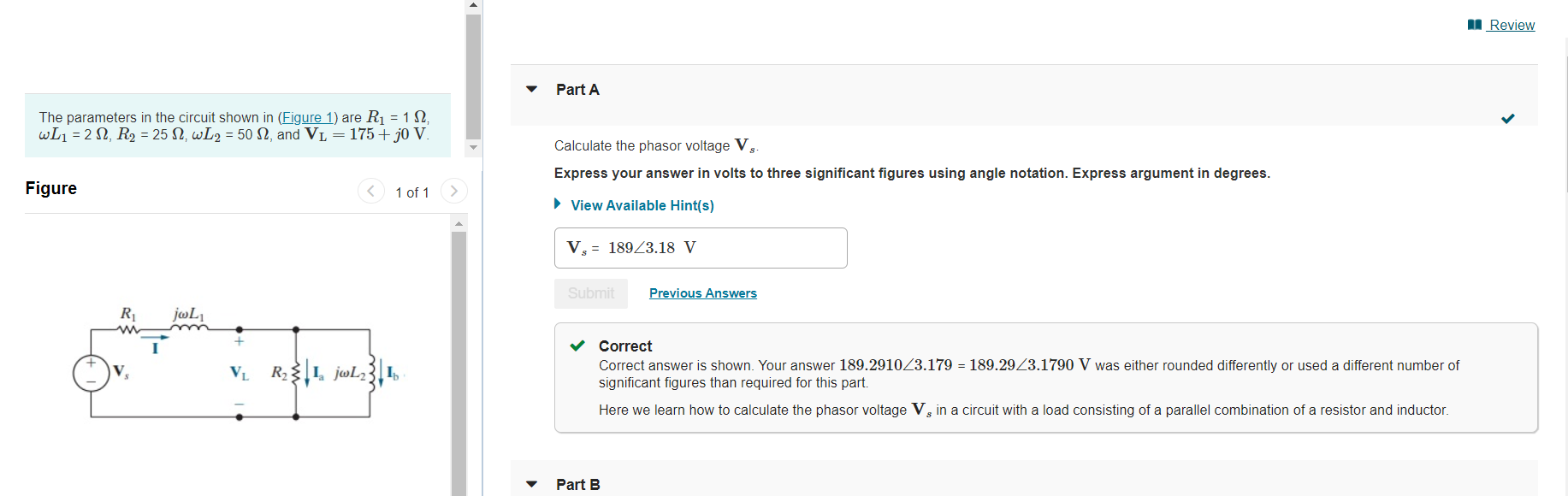1568x496 pixels.
Task: Switch to the Review tab
Action: tap(1511, 25)
